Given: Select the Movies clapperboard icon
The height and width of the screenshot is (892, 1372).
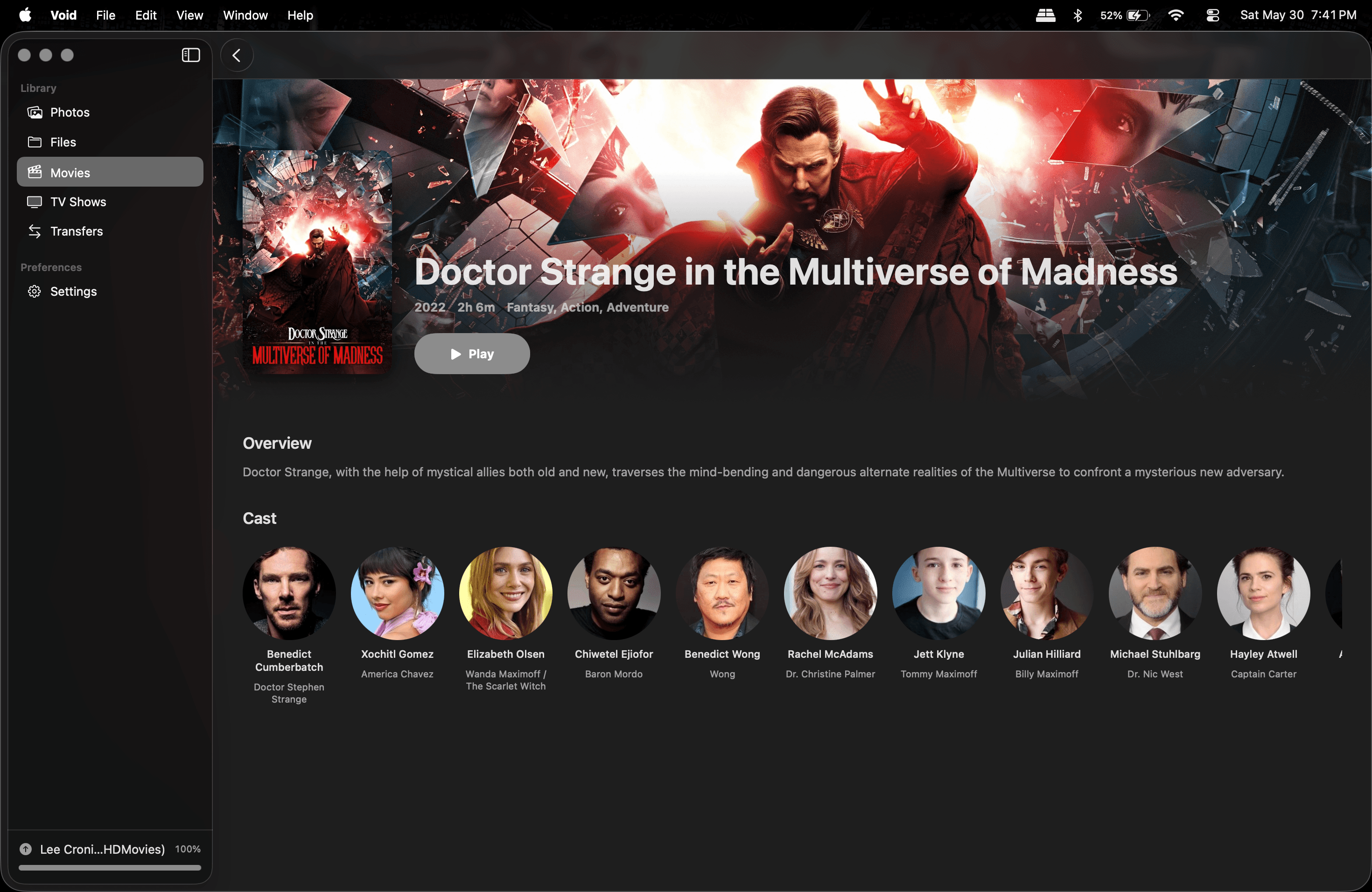Looking at the screenshot, I should 35,172.
